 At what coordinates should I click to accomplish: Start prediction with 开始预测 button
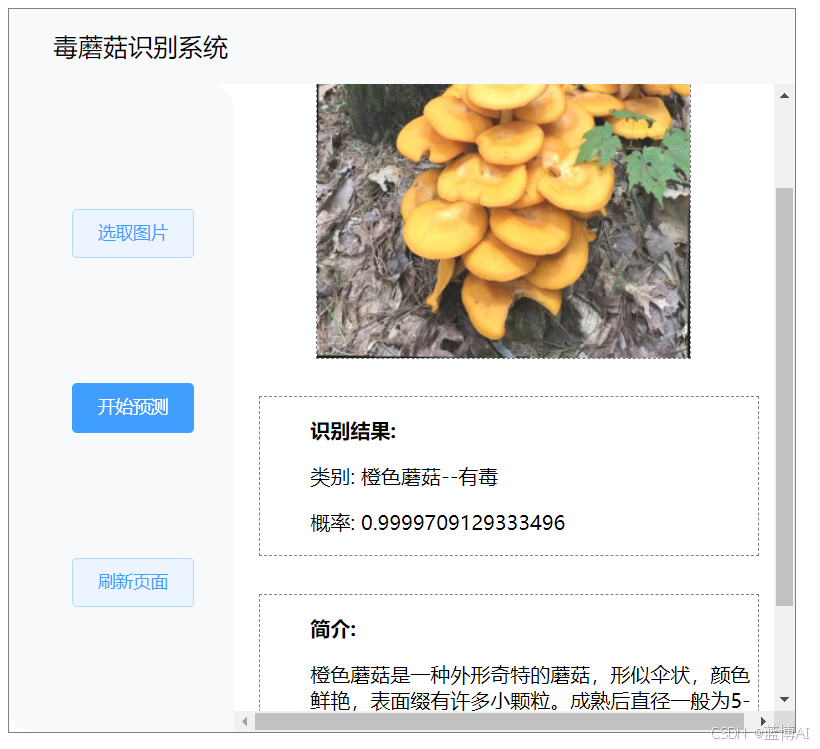[x=133, y=407]
